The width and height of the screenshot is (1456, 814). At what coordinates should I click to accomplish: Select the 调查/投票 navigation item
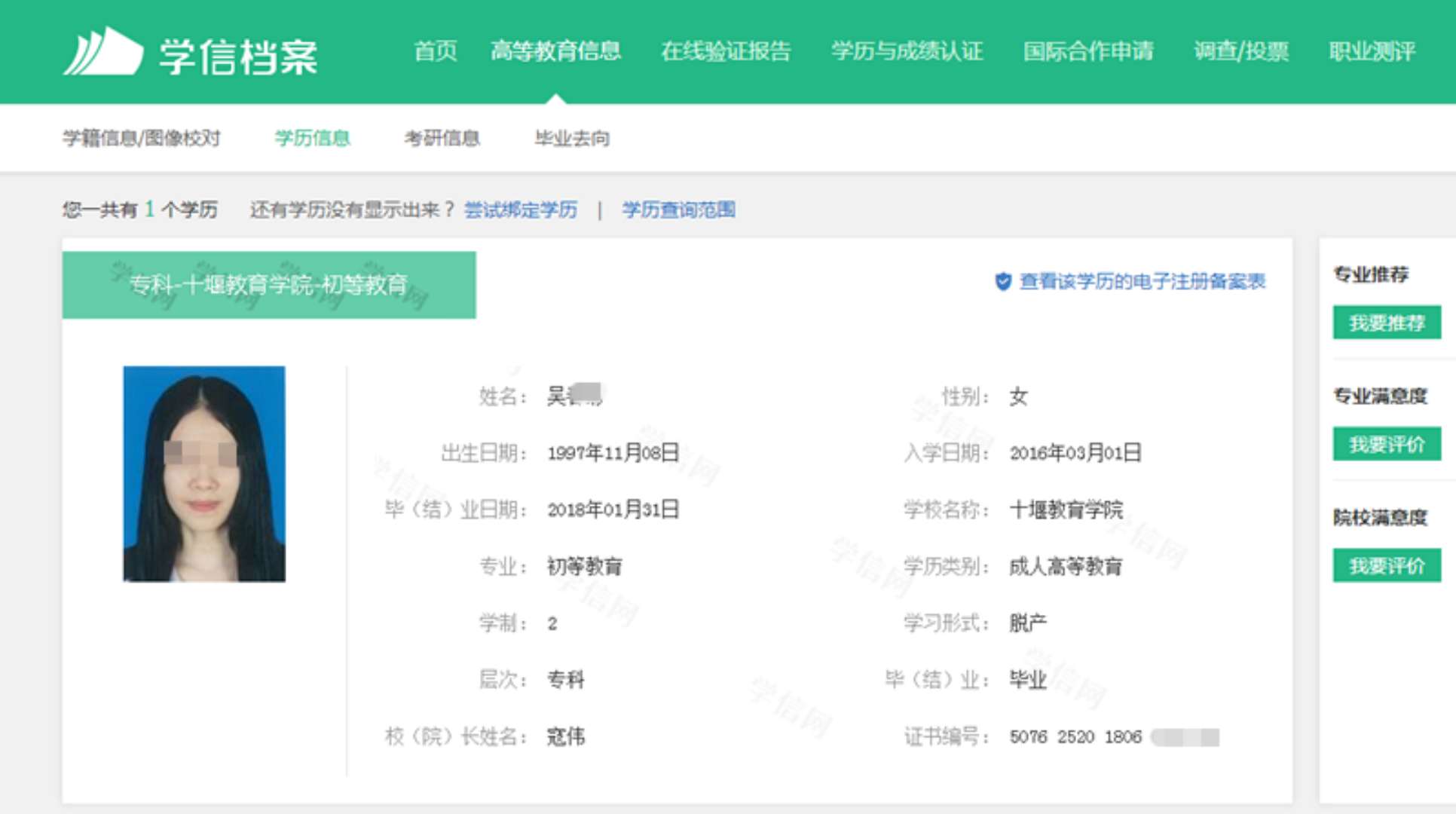pyautogui.click(x=1240, y=51)
